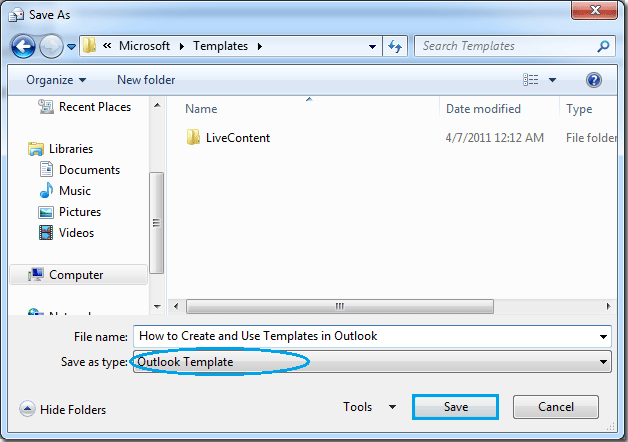Click the LiveContent folder icon
Viewport: 628px width, 442px height.
click(x=193, y=137)
